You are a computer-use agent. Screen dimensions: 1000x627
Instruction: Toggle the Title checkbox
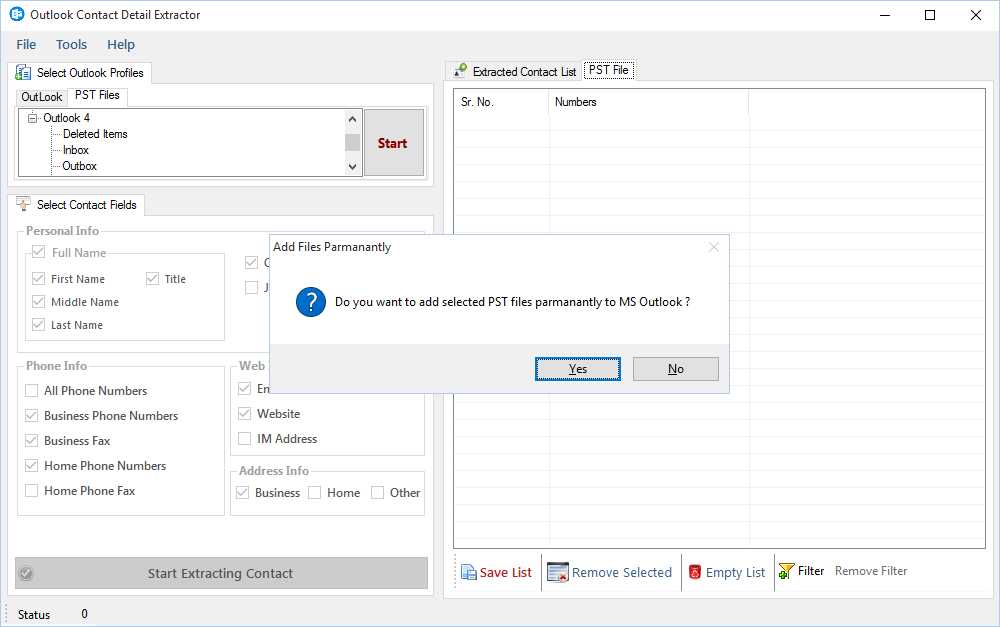pos(152,279)
